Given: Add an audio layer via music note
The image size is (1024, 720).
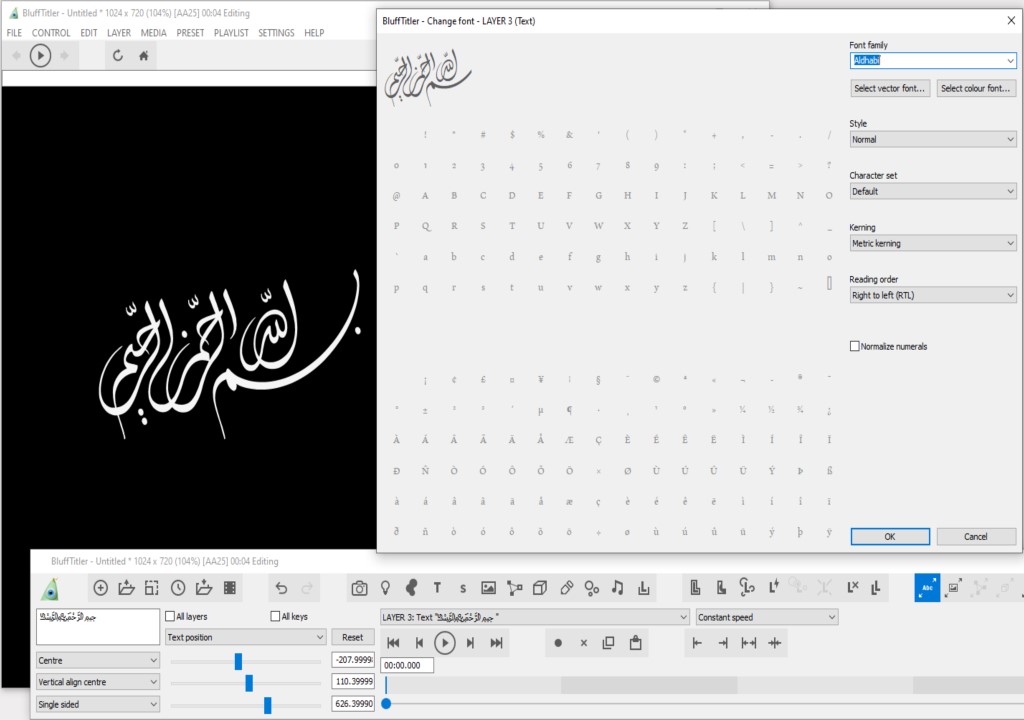Looking at the screenshot, I should (617, 588).
